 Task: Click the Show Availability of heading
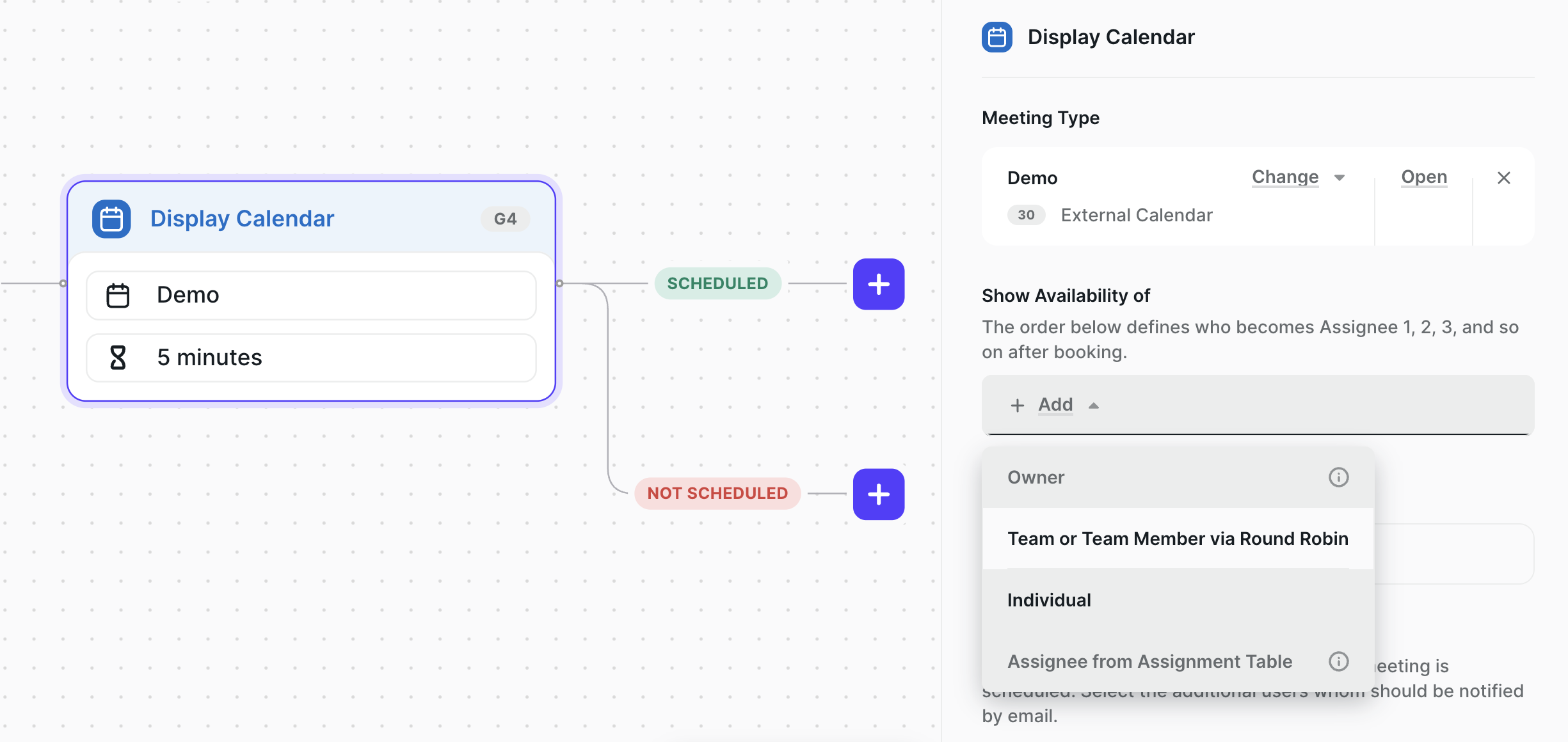(x=1066, y=296)
